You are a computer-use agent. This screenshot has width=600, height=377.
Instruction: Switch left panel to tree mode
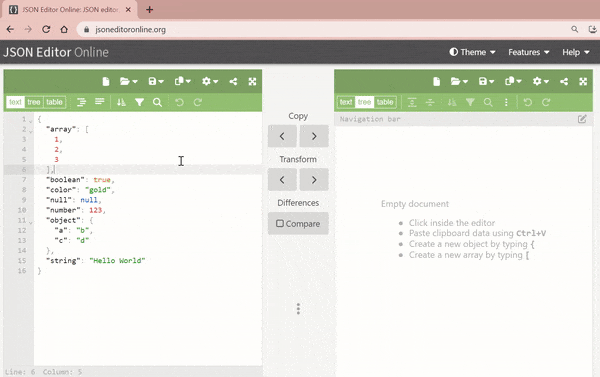click(x=34, y=102)
